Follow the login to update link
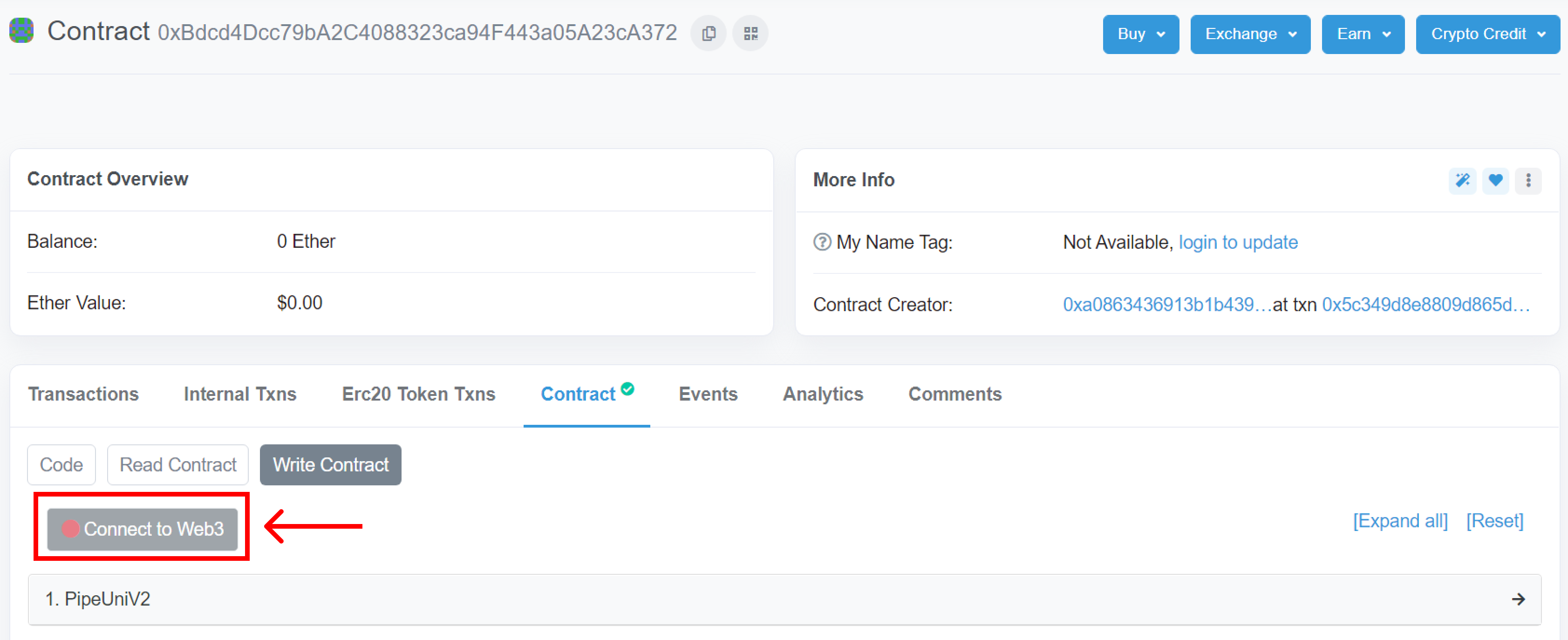The width and height of the screenshot is (1568, 640). click(x=1238, y=242)
